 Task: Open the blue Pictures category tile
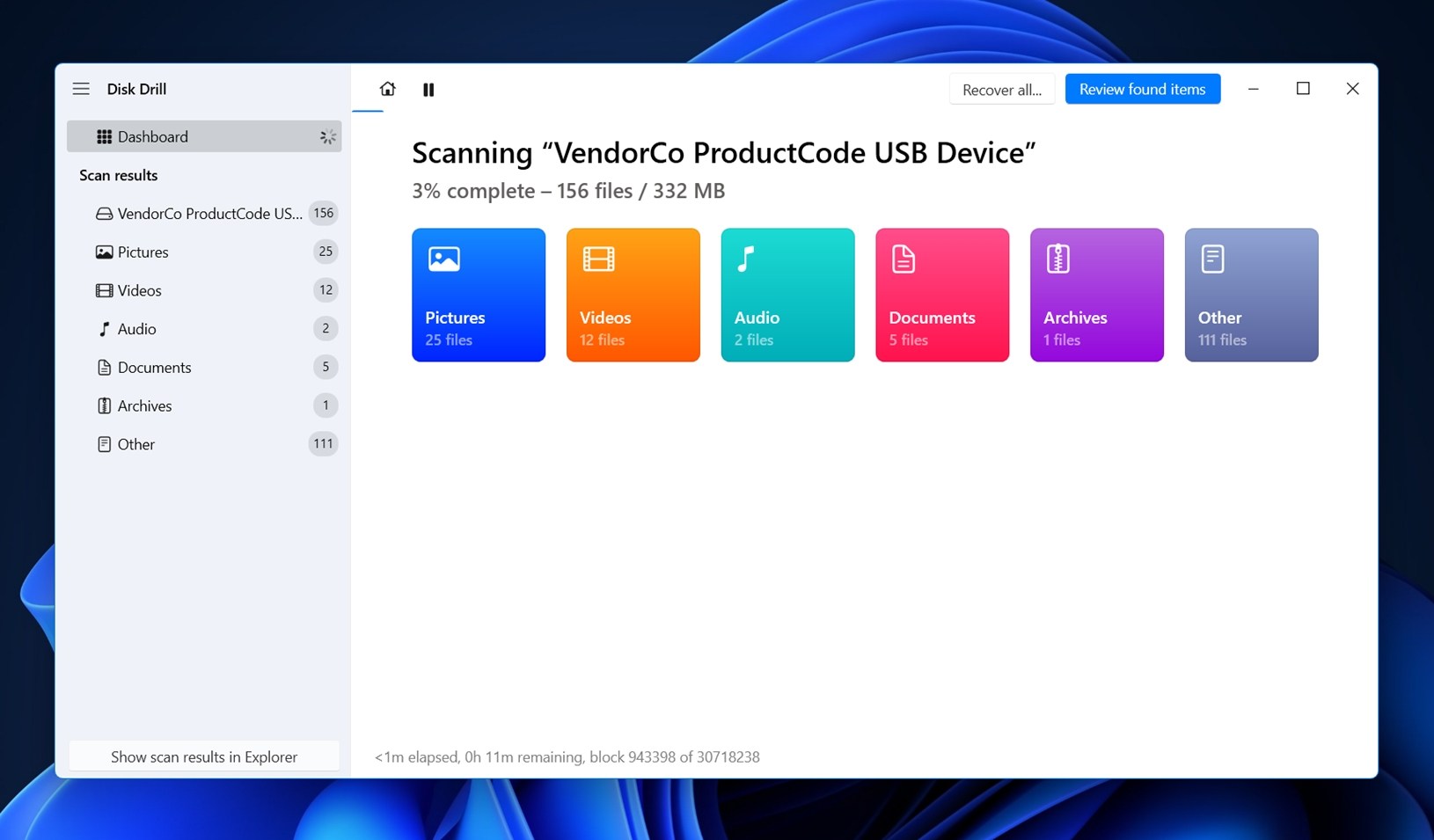point(478,295)
